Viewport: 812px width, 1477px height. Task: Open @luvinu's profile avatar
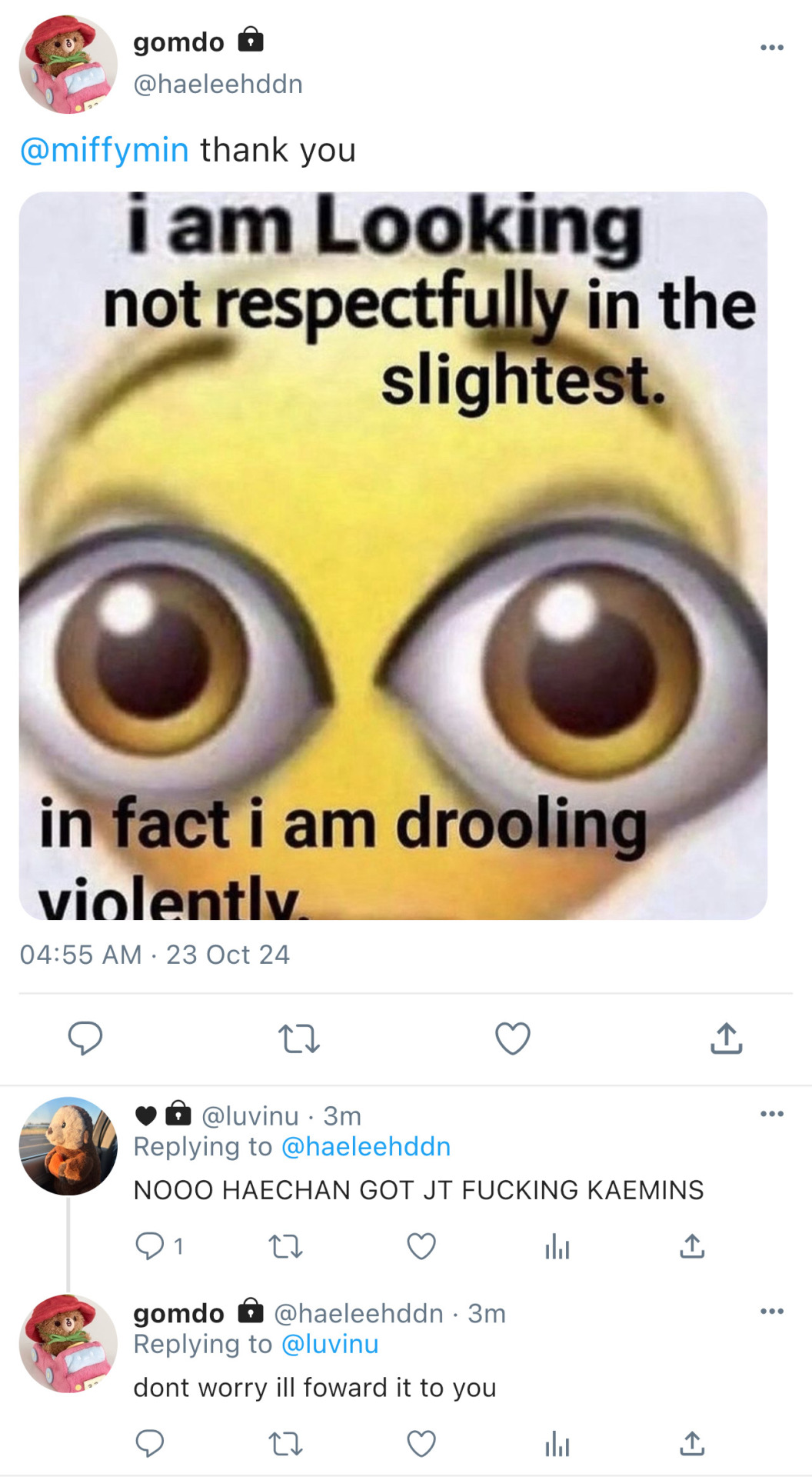click(68, 1145)
